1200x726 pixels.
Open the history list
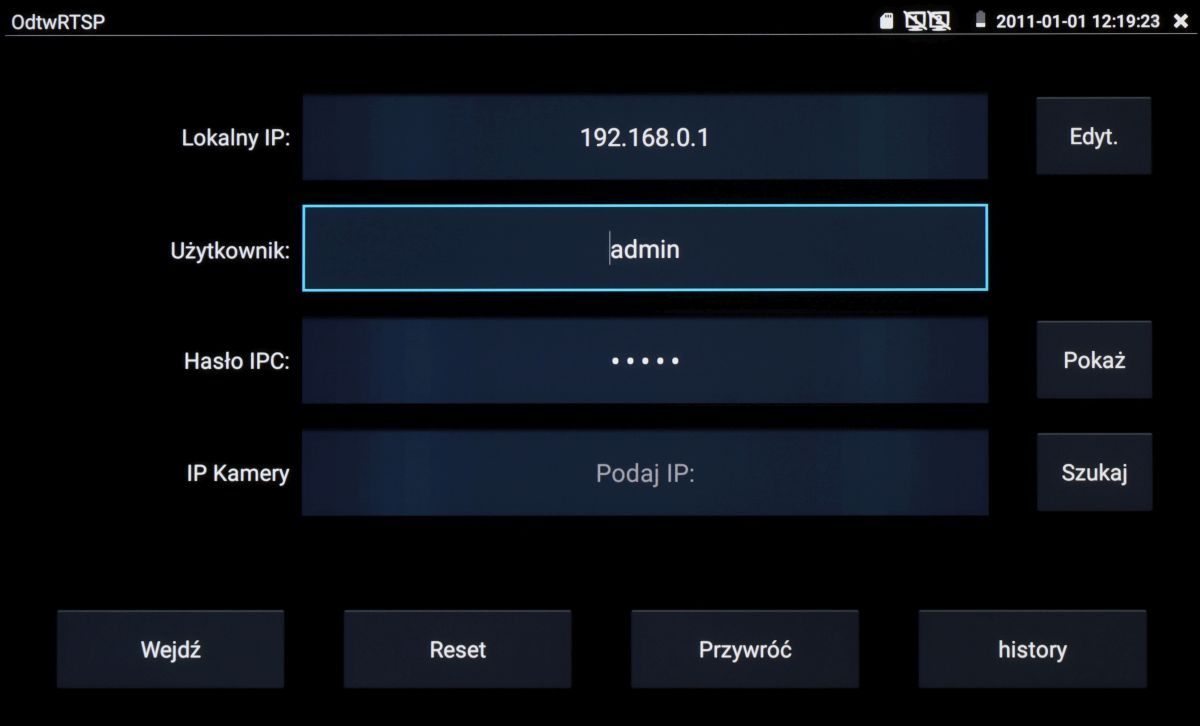[x=1032, y=650]
